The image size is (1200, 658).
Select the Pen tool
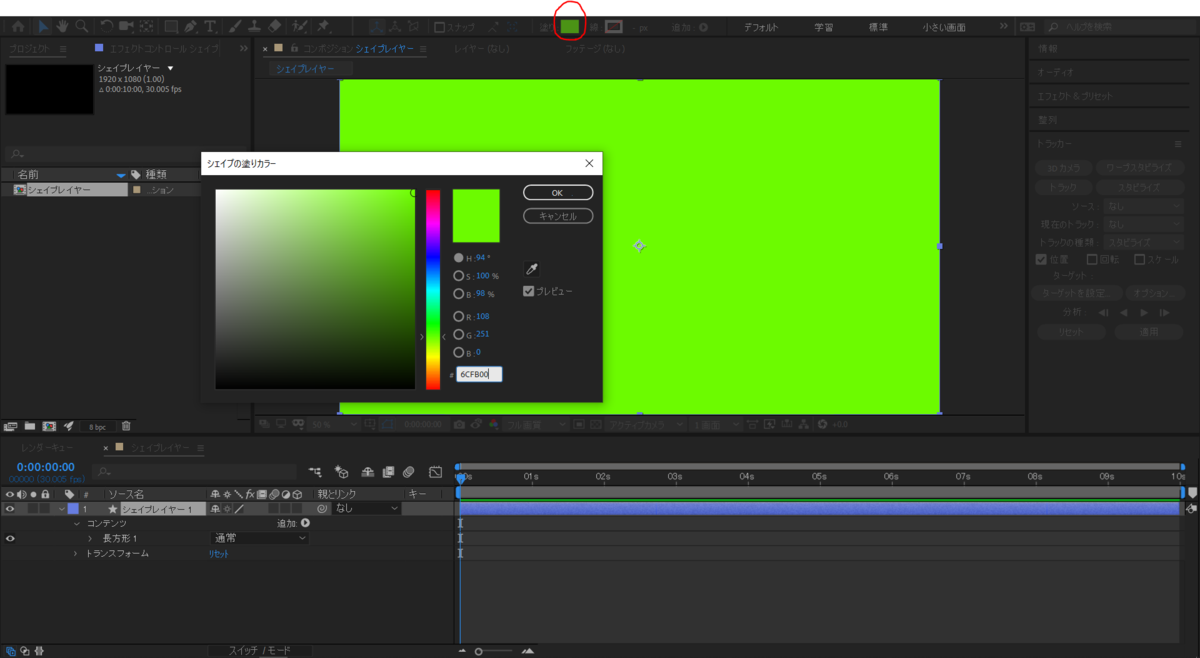(x=190, y=26)
